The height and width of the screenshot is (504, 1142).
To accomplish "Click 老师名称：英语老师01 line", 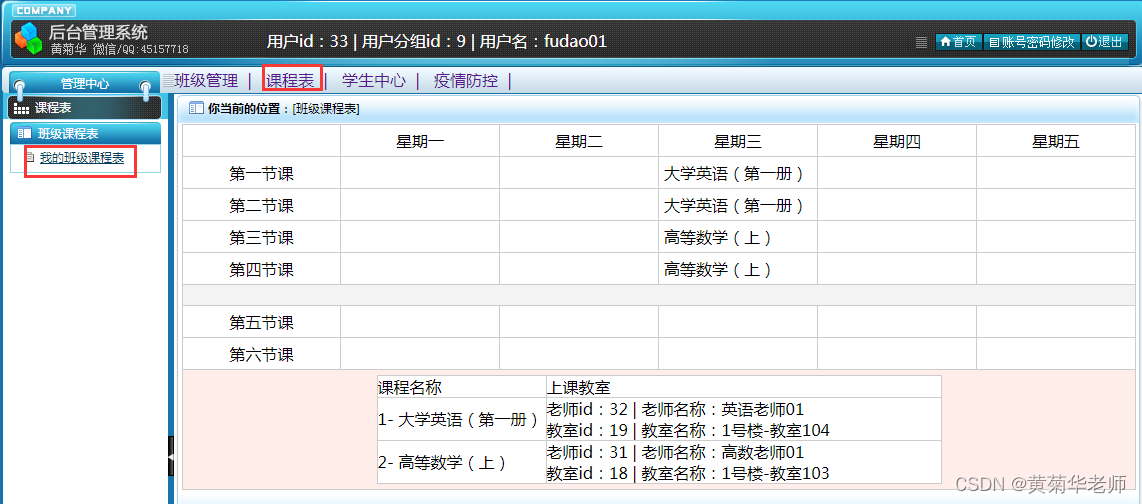I will pos(723,409).
